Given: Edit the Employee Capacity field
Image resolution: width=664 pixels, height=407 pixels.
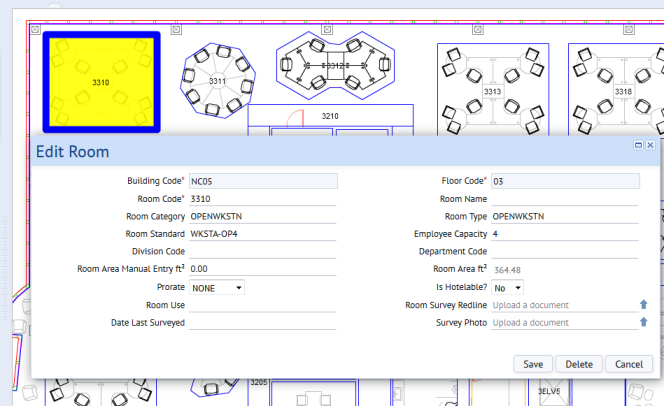Looking at the screenshot, I should click(x=565, y=234).
